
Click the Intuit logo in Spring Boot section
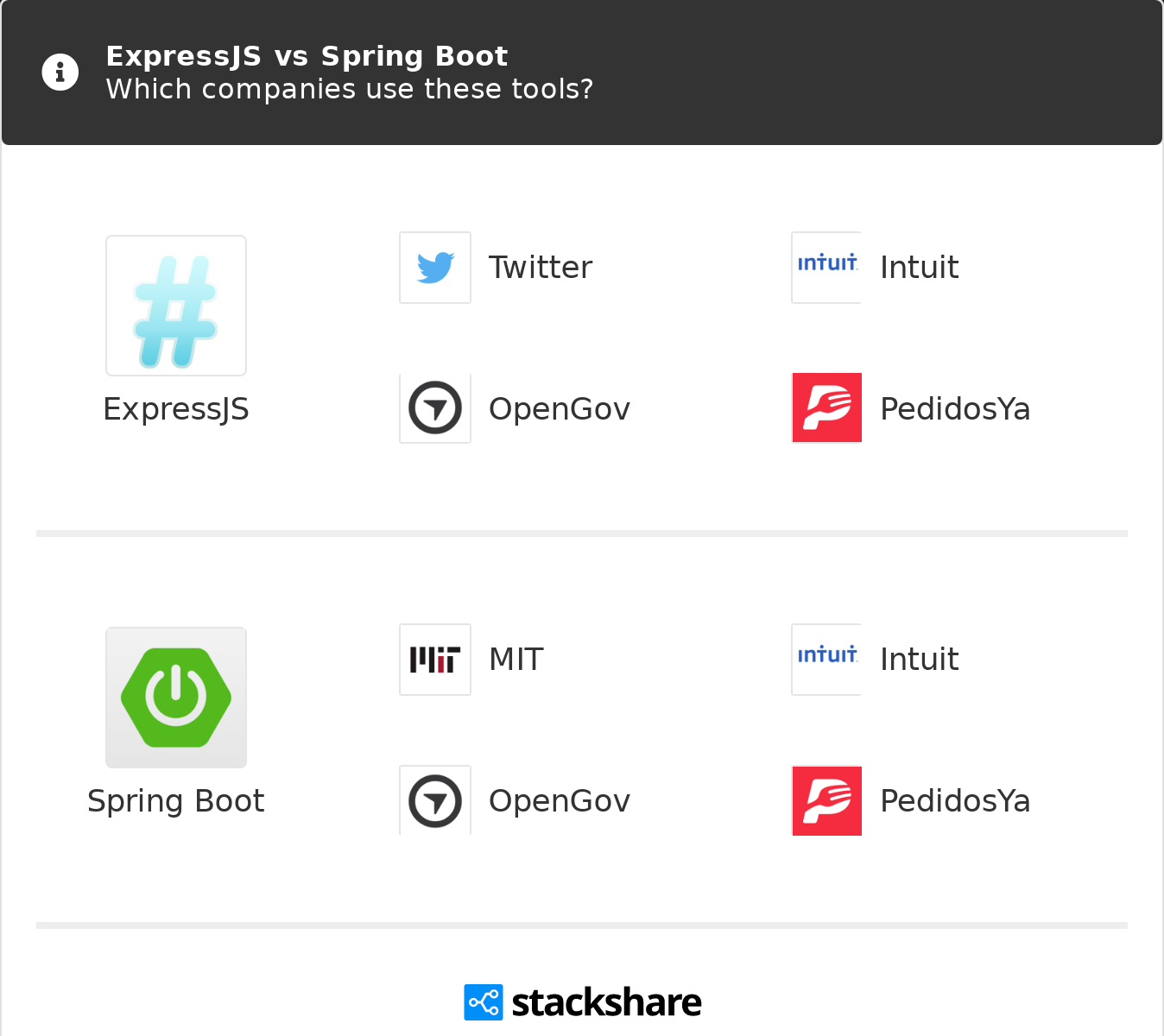(x=826, y=660)
